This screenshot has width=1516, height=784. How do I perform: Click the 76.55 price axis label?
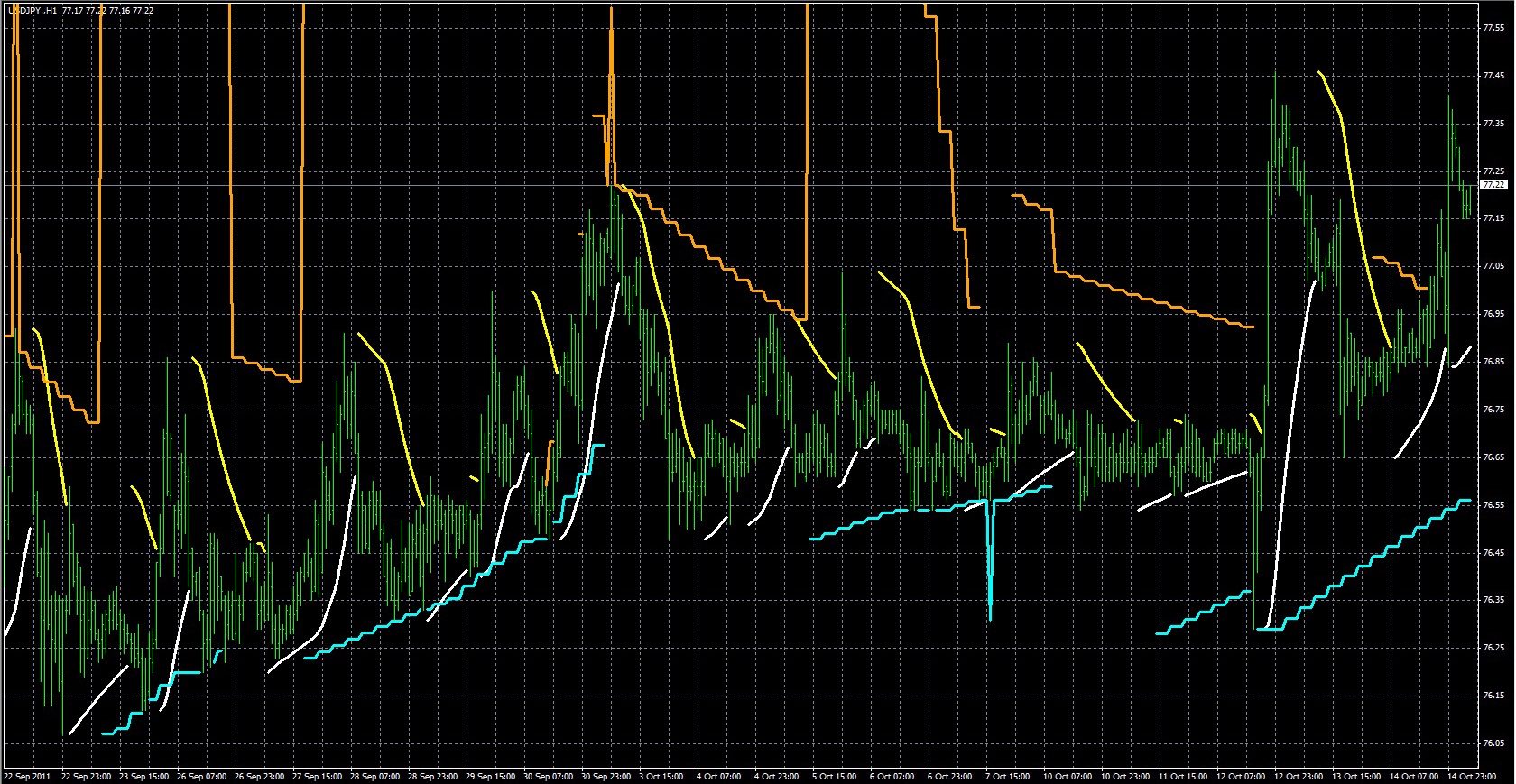1493,505
